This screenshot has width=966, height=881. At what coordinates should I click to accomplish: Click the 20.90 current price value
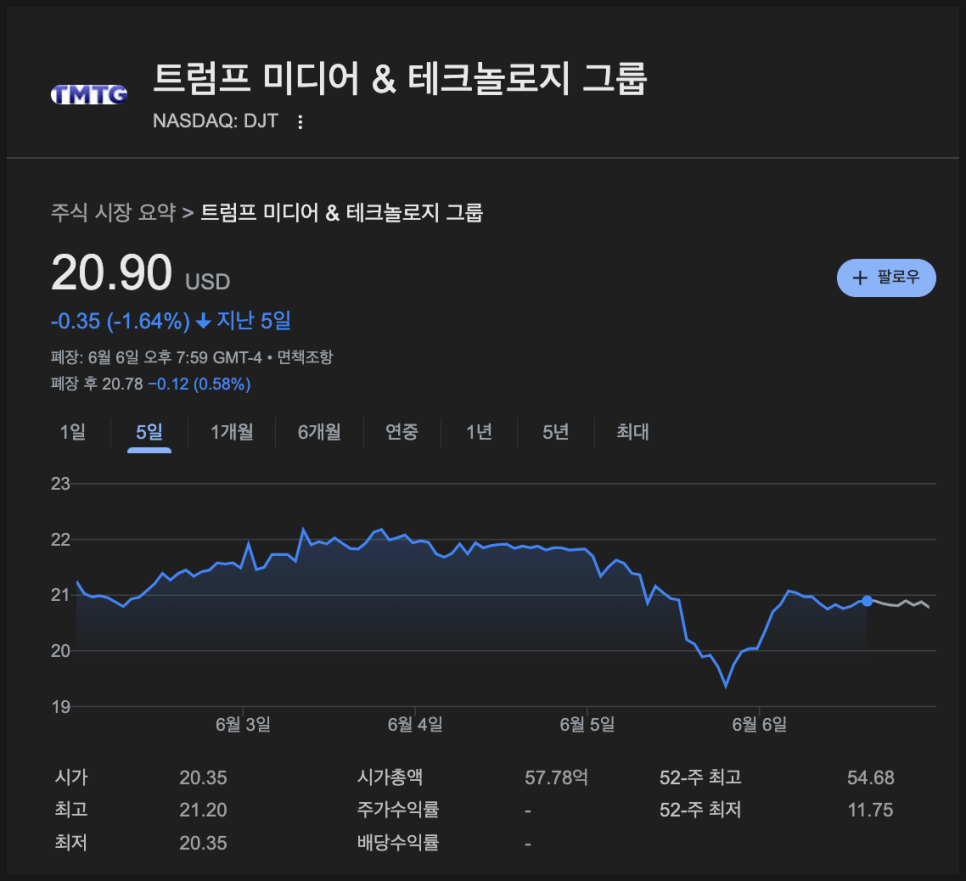coord(112,272)
